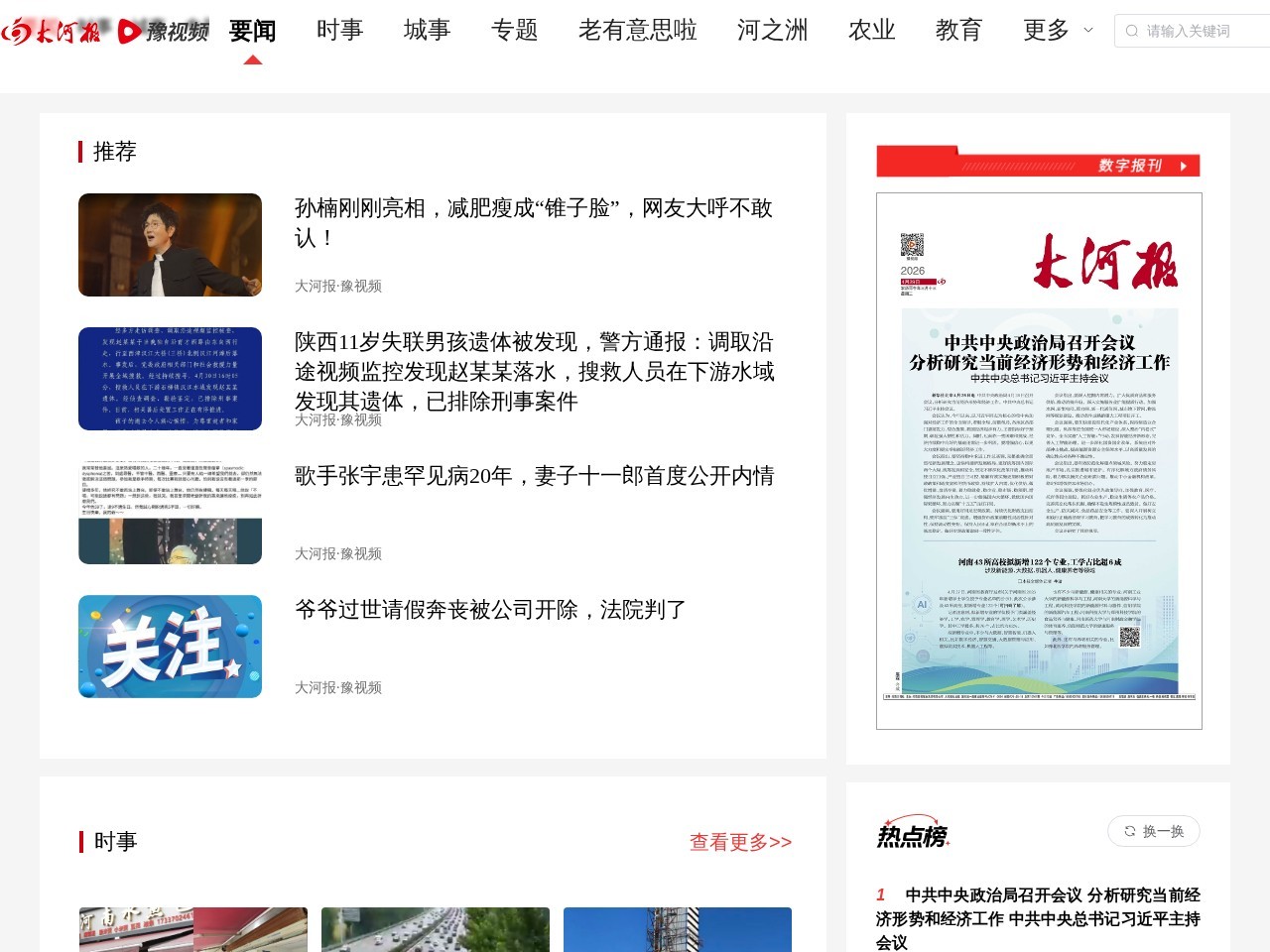1270x952 pixels.
Task: Open the 孙楠 article thumbnail
Action: 170,245
